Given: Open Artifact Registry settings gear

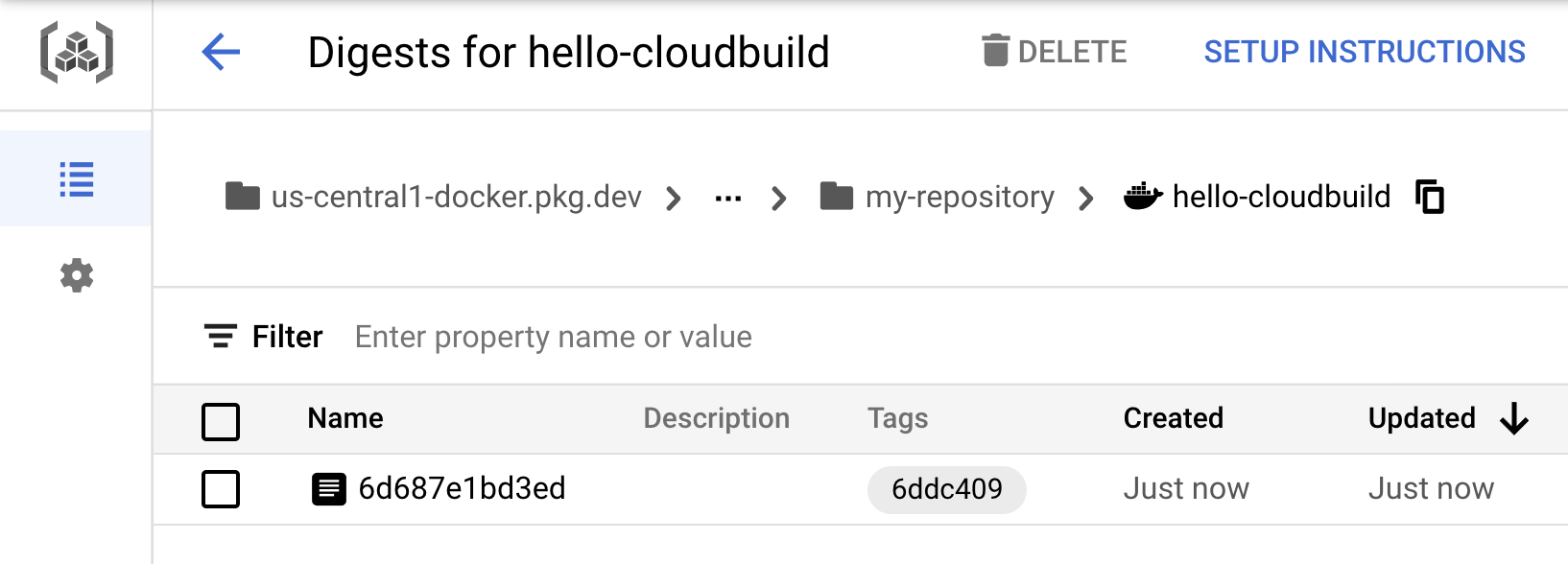Looking at the screenshot, I should pyautogui.click(x=77, y=276).
